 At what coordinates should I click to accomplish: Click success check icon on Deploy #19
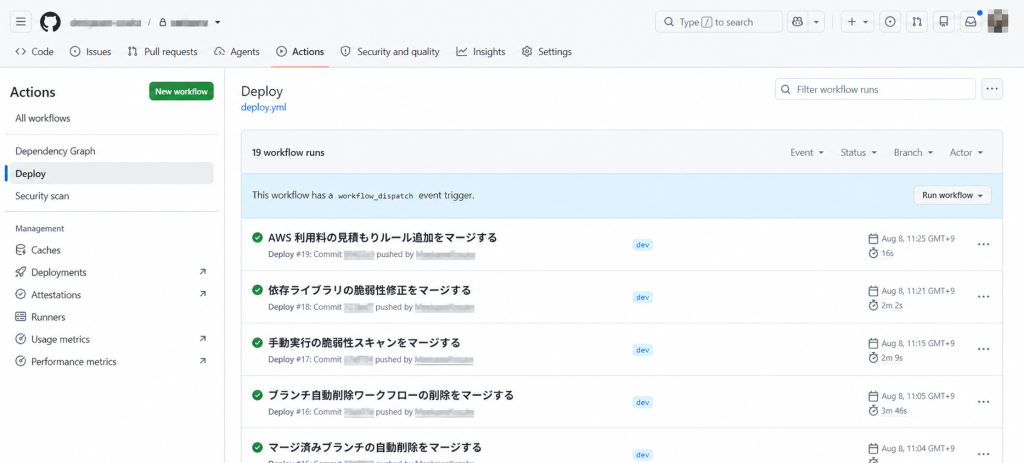[257, 238]
